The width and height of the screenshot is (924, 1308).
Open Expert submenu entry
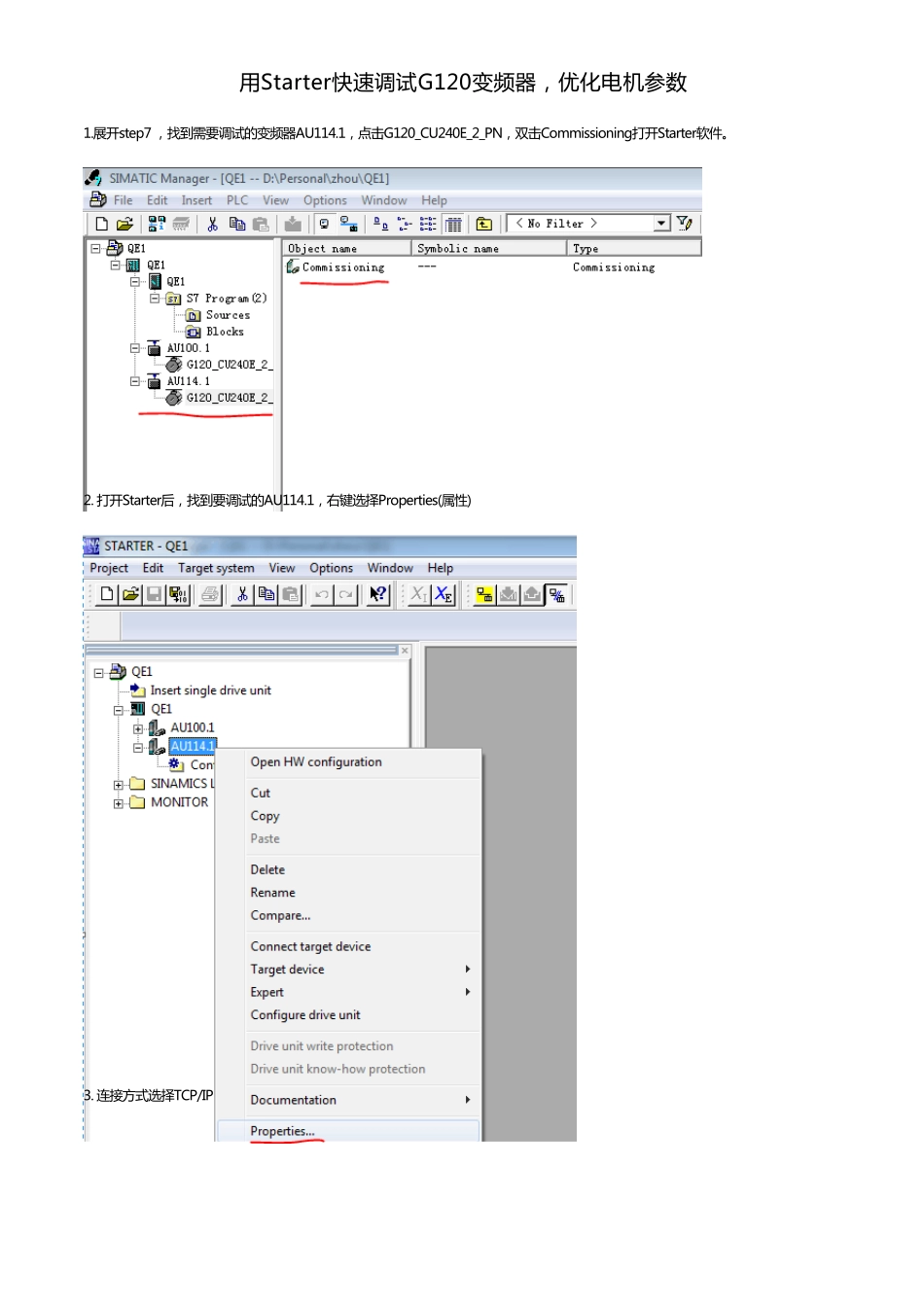[x=349, y=992]
